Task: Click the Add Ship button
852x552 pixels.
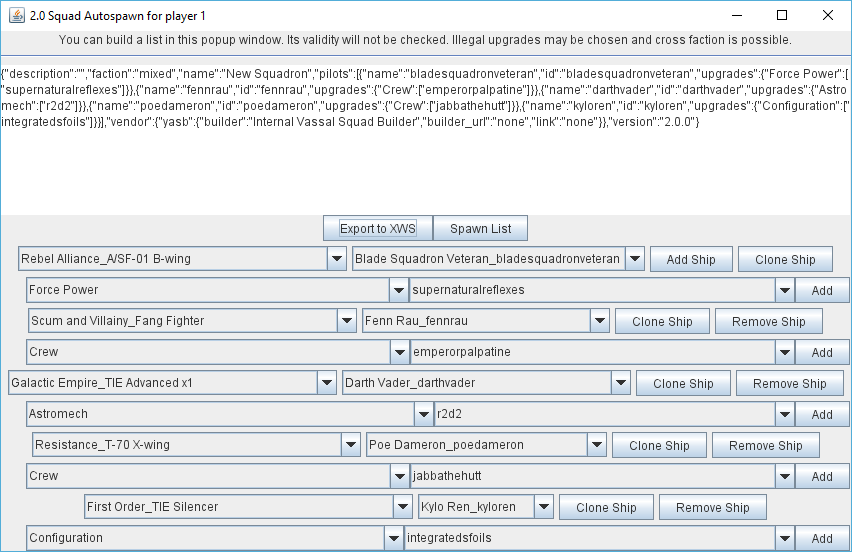Action: click(x=691, y=259)
